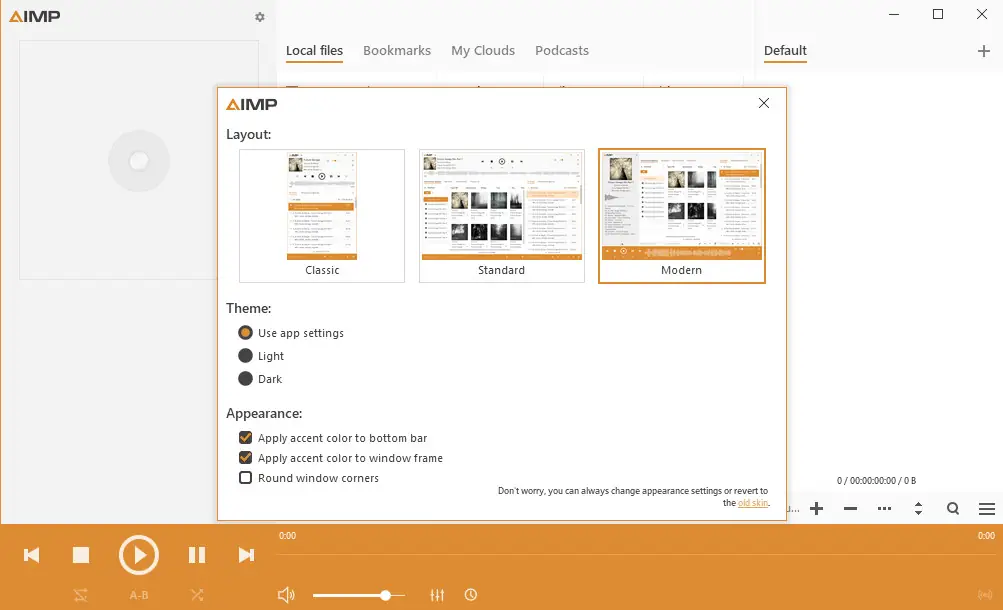Viewport: 1003px width, 610px height.
Task: Choose the Modern layout thumbnail
Action: point(682,215)
